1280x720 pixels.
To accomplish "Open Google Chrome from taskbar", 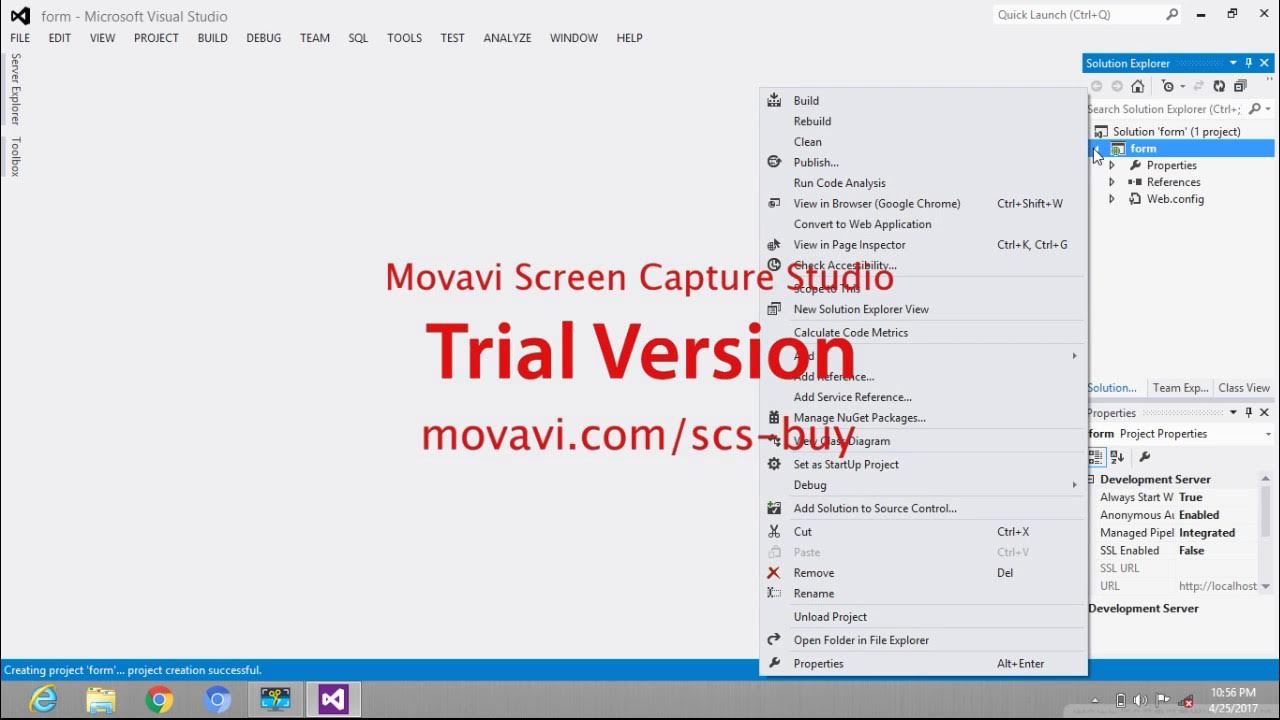I will point(159,699).
